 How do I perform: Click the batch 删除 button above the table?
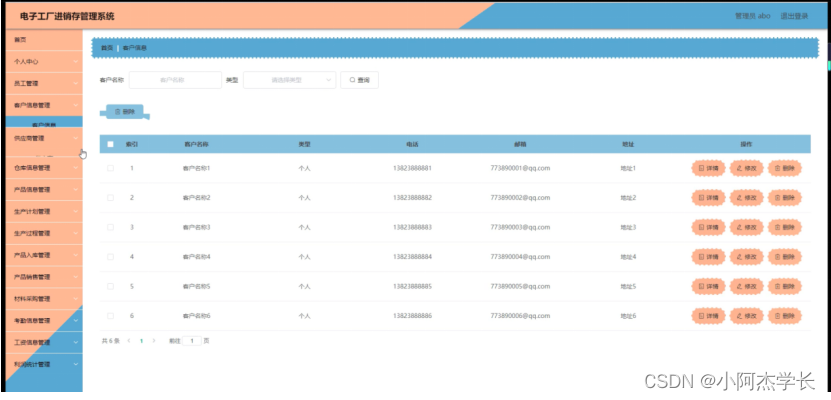[x=125, y=112]
